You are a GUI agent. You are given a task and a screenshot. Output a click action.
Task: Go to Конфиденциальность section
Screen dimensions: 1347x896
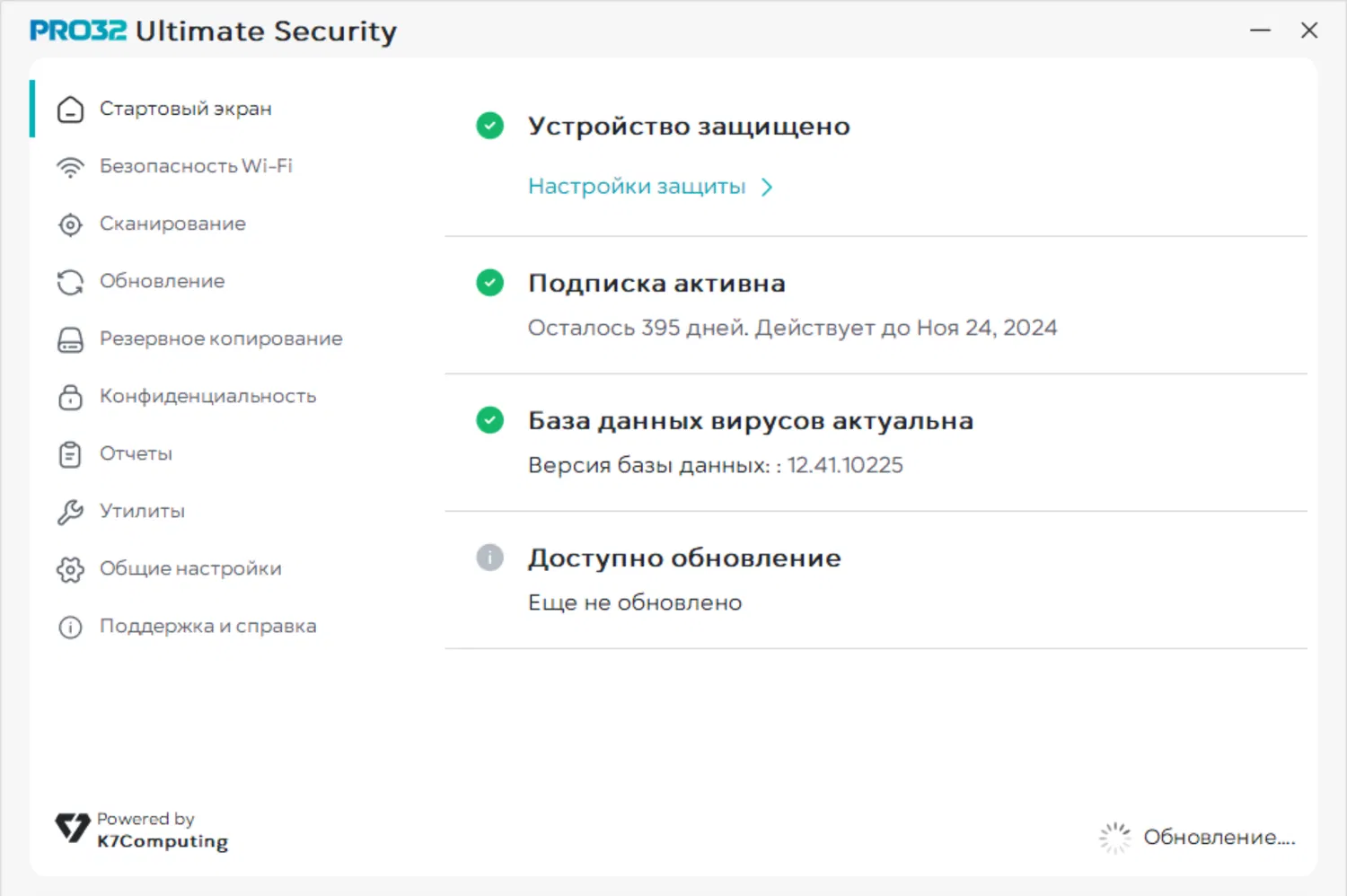pyautogui.click(x=207, y=396)
